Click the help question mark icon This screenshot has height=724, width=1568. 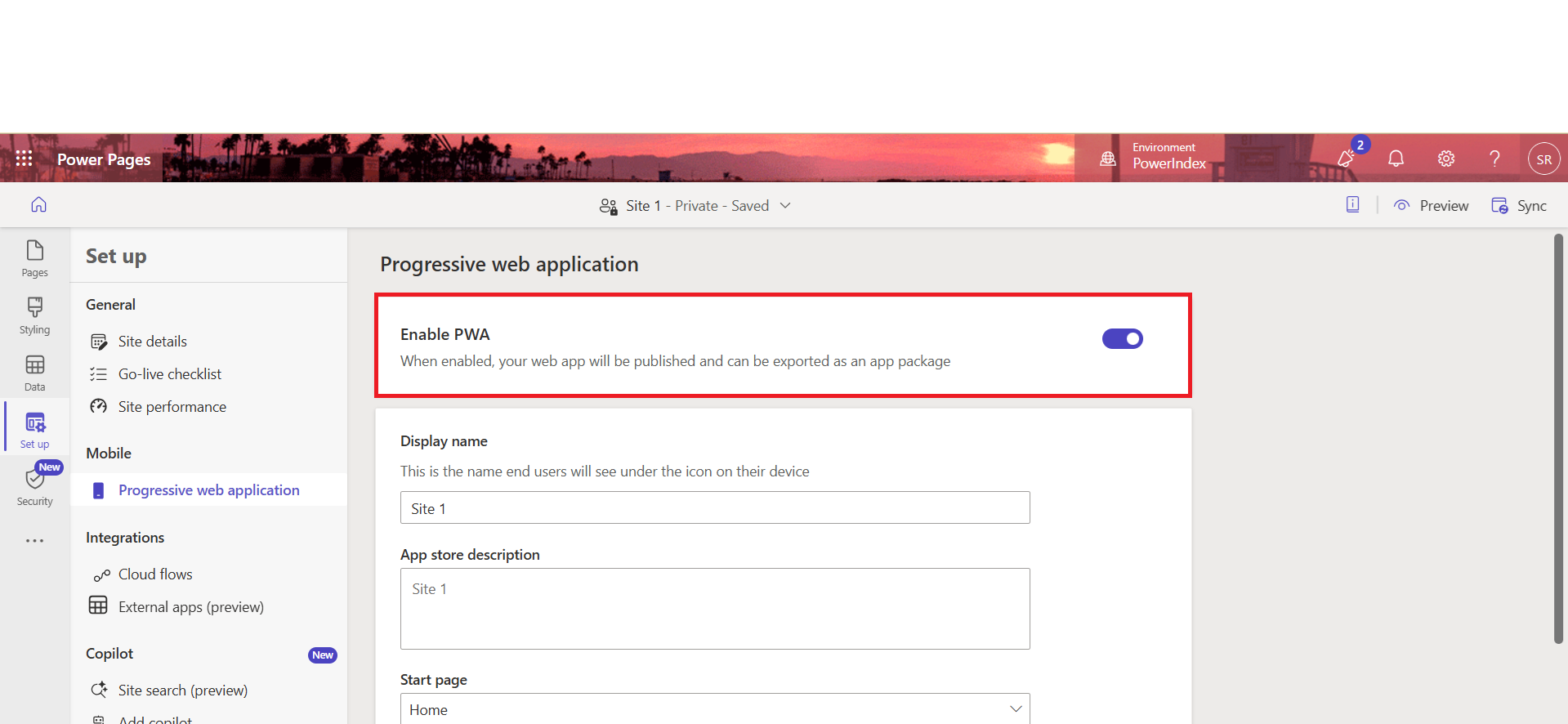tap(1494, 159)
